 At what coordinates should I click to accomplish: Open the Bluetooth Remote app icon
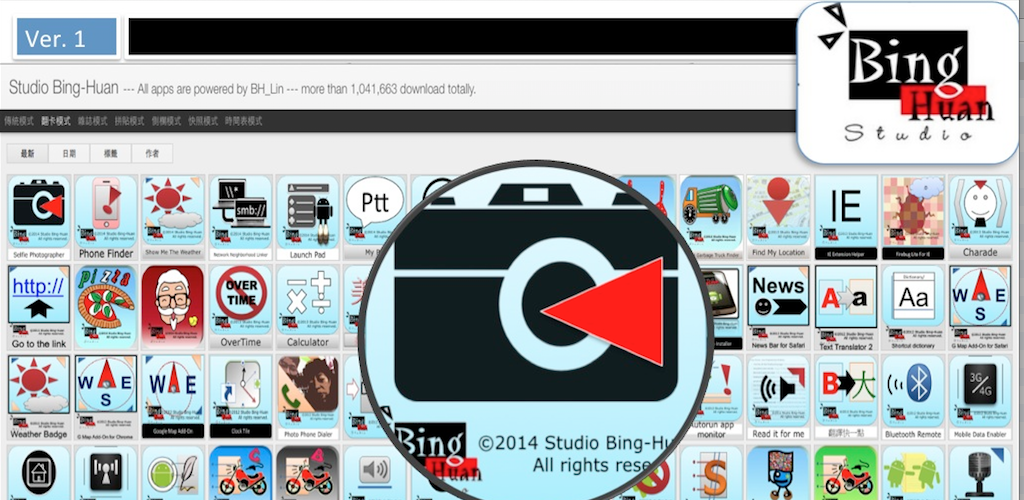913,398
